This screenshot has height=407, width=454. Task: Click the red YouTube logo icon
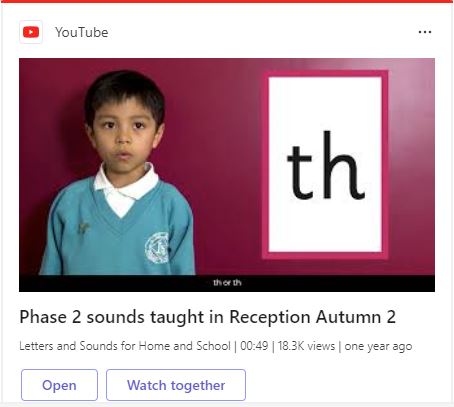31,32
